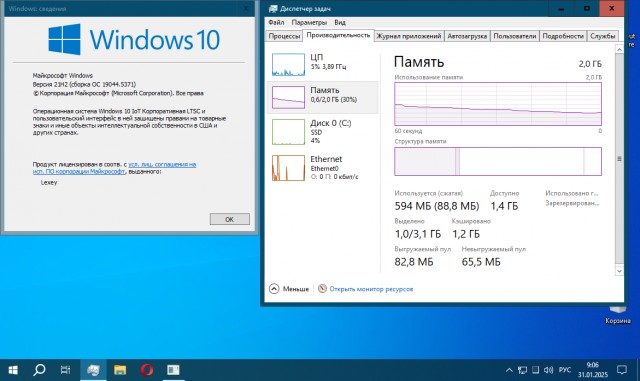Image resolution: width=640 pixels, height=381 pixels.
Task: Open the Открыть монитор ресурсов link
Action: tap(371, 289)
